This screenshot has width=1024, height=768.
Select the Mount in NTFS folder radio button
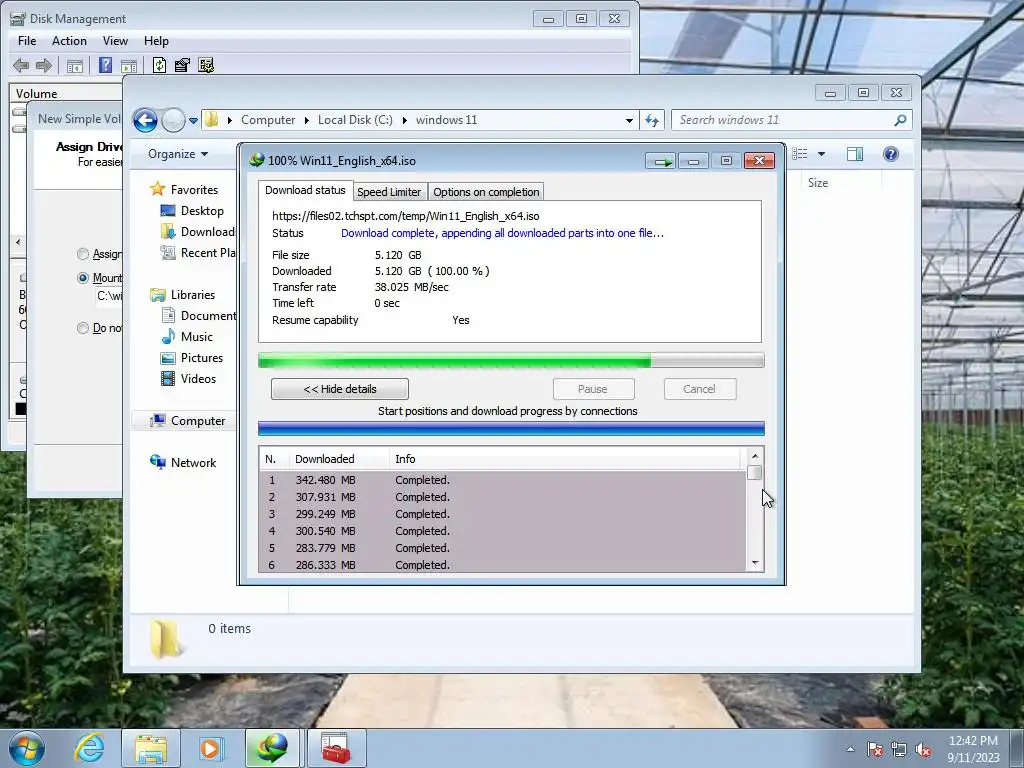pos(83,278)
